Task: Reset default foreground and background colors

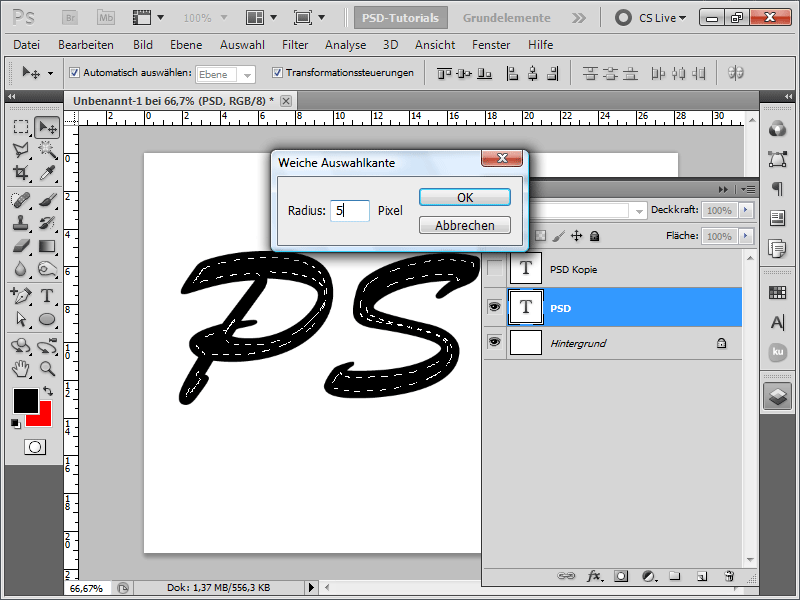Action: pos(16,423)
